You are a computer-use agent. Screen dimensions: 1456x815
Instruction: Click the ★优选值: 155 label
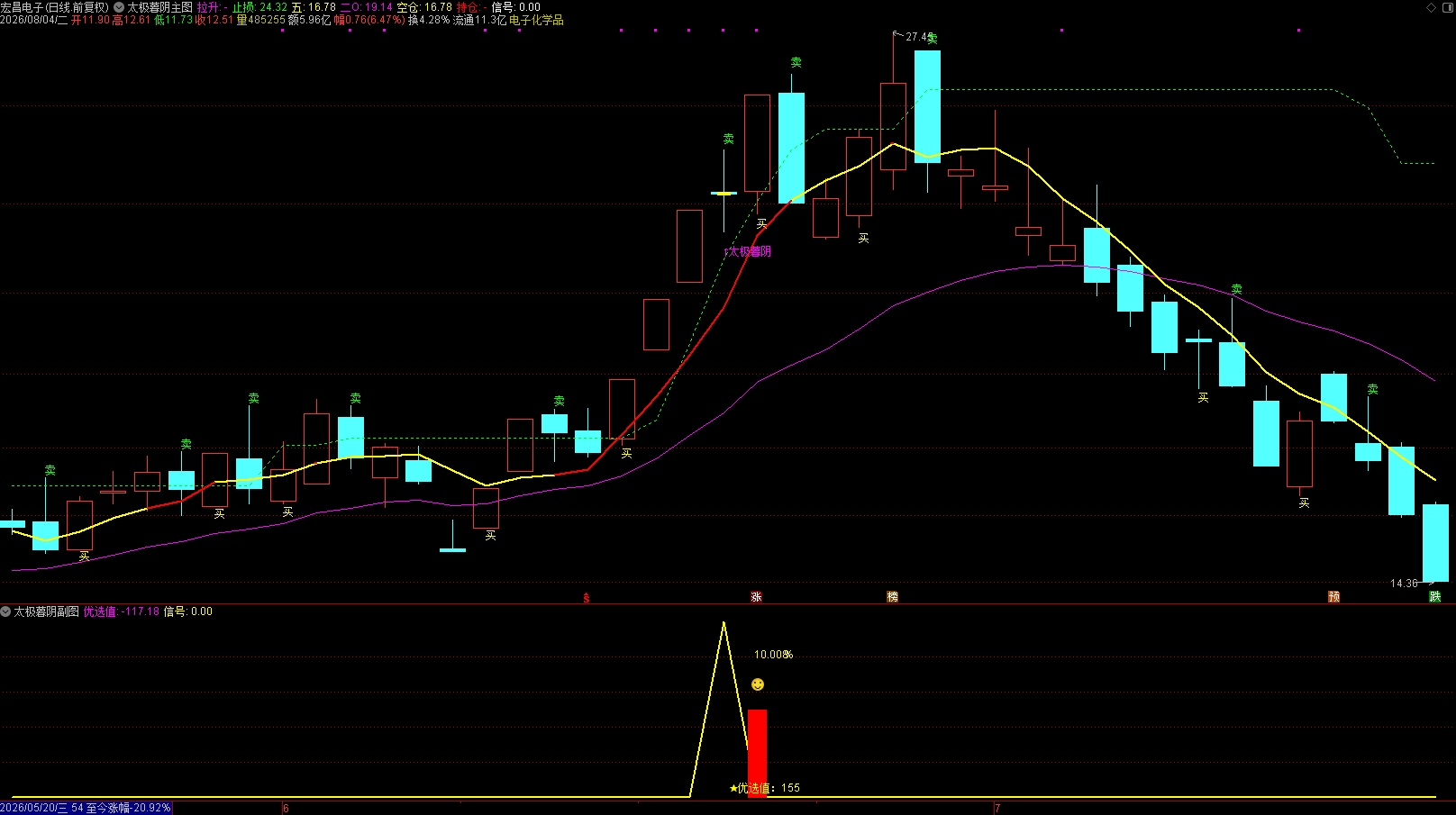[x=764, y=788]
